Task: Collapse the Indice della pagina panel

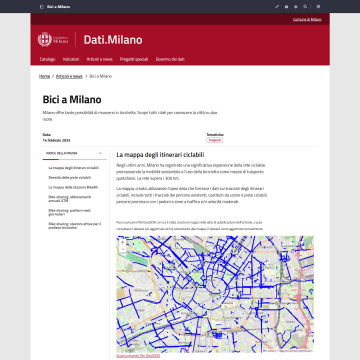Action: pos(100,153)
